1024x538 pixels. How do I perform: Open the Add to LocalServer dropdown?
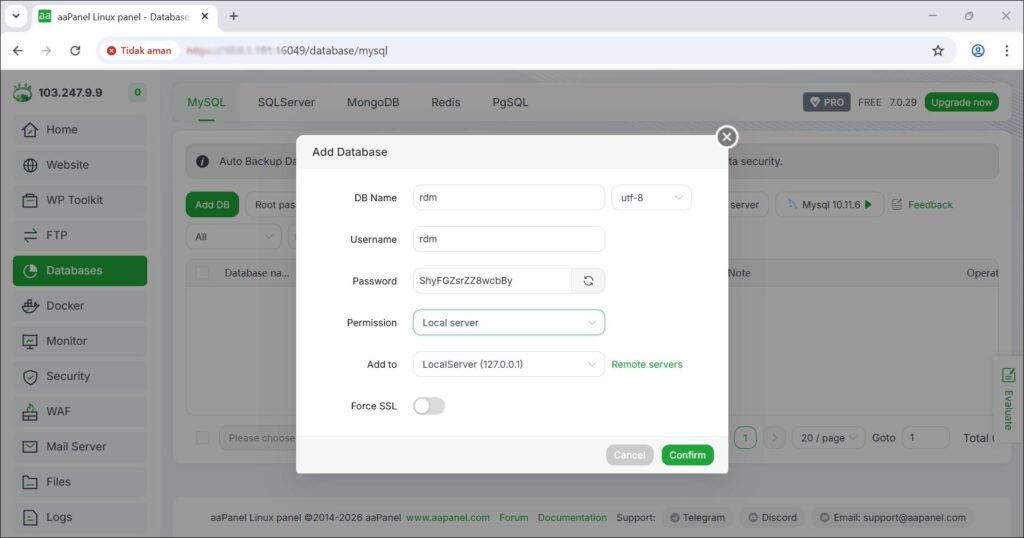[509, 364]
